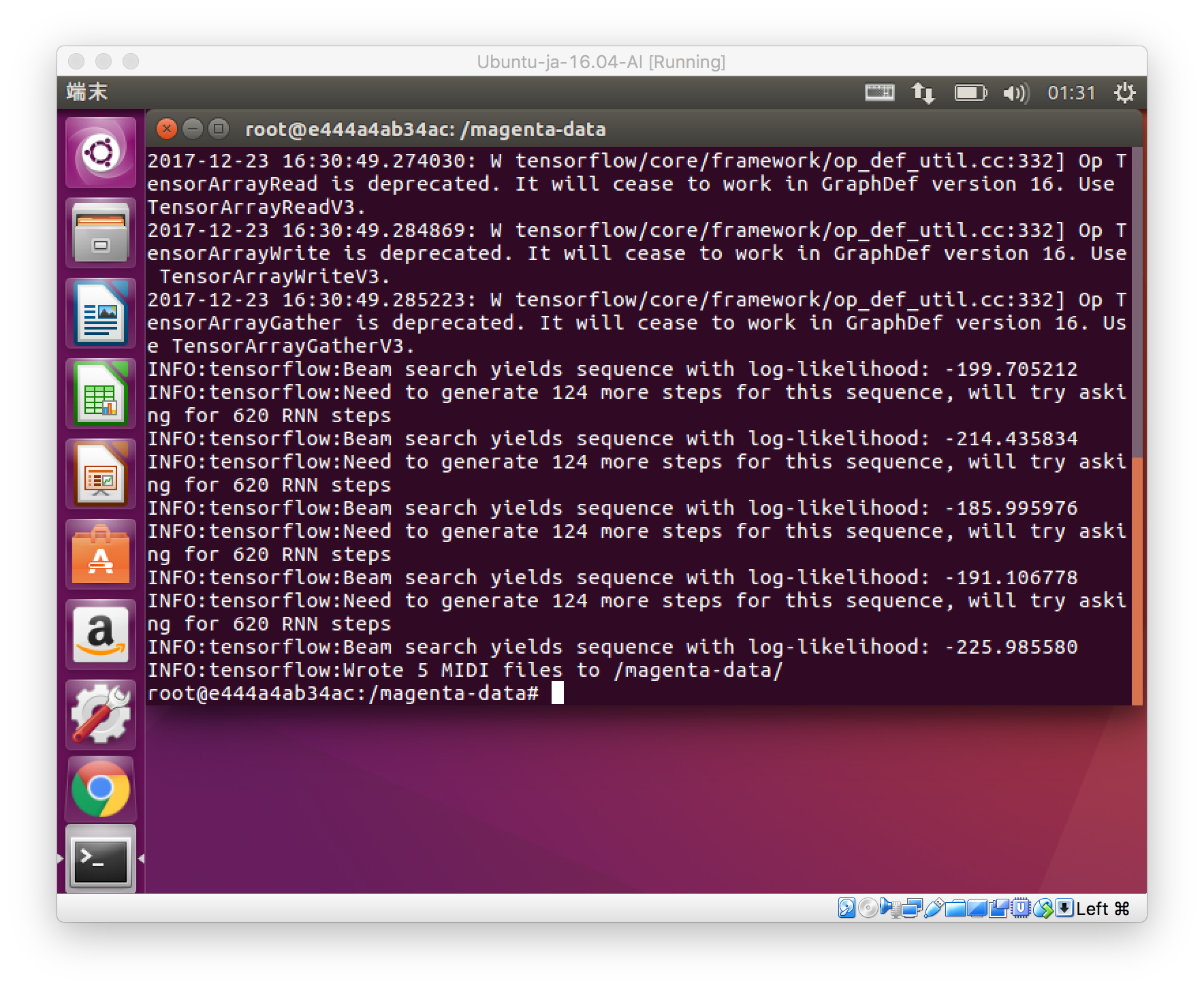
Task: Close the terminal window with red button
Action: click(166, 129)
